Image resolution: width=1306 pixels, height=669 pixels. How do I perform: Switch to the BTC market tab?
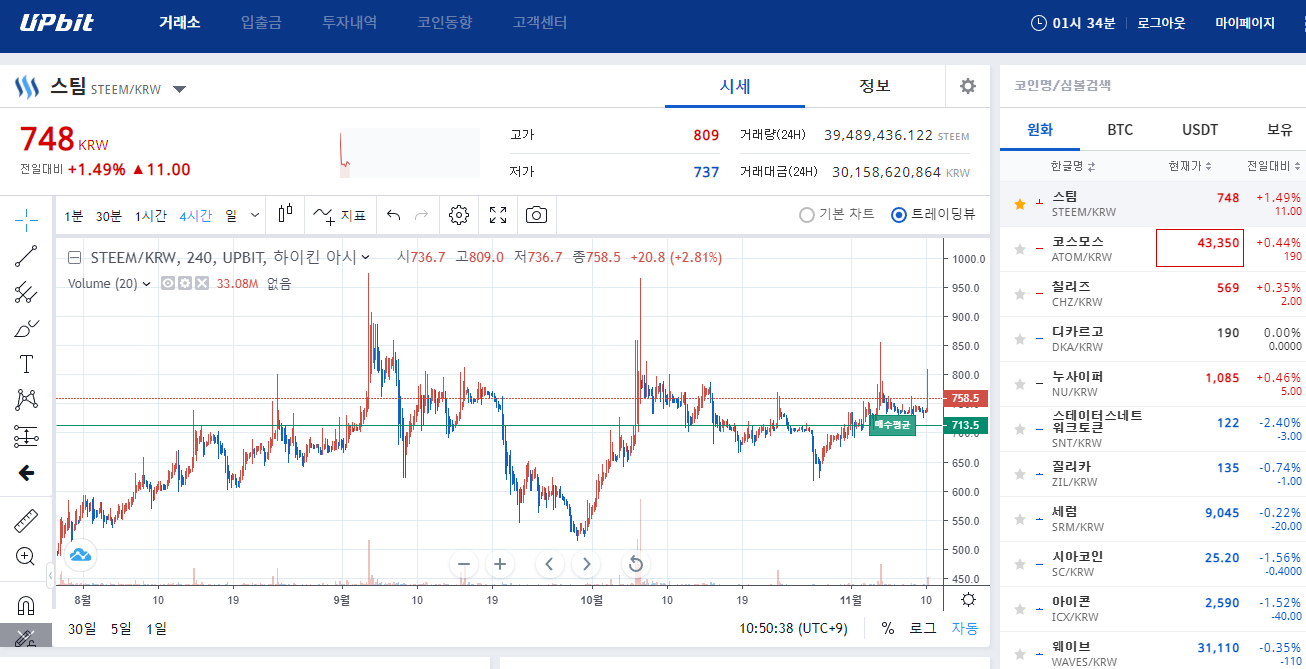tap(1120, 130)
